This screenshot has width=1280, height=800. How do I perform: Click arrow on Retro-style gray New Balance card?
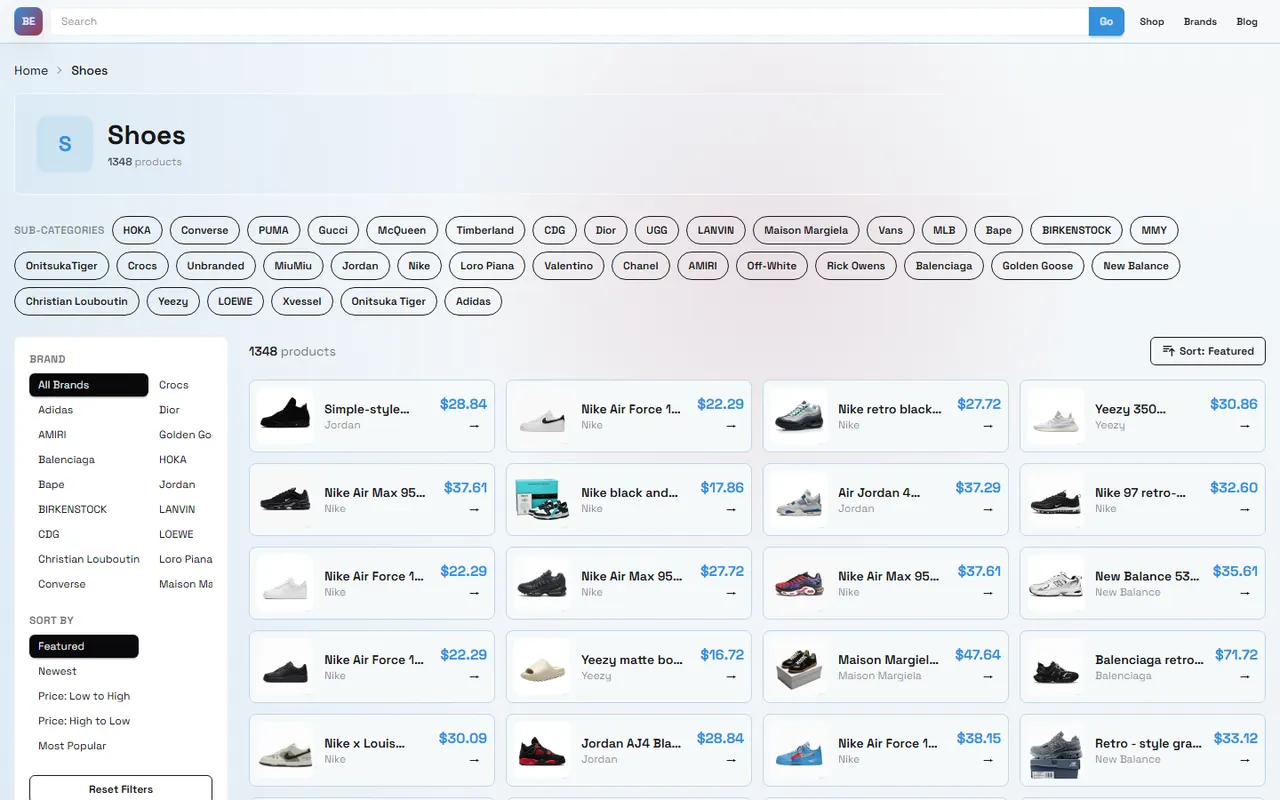click(x=1245, y=760)
